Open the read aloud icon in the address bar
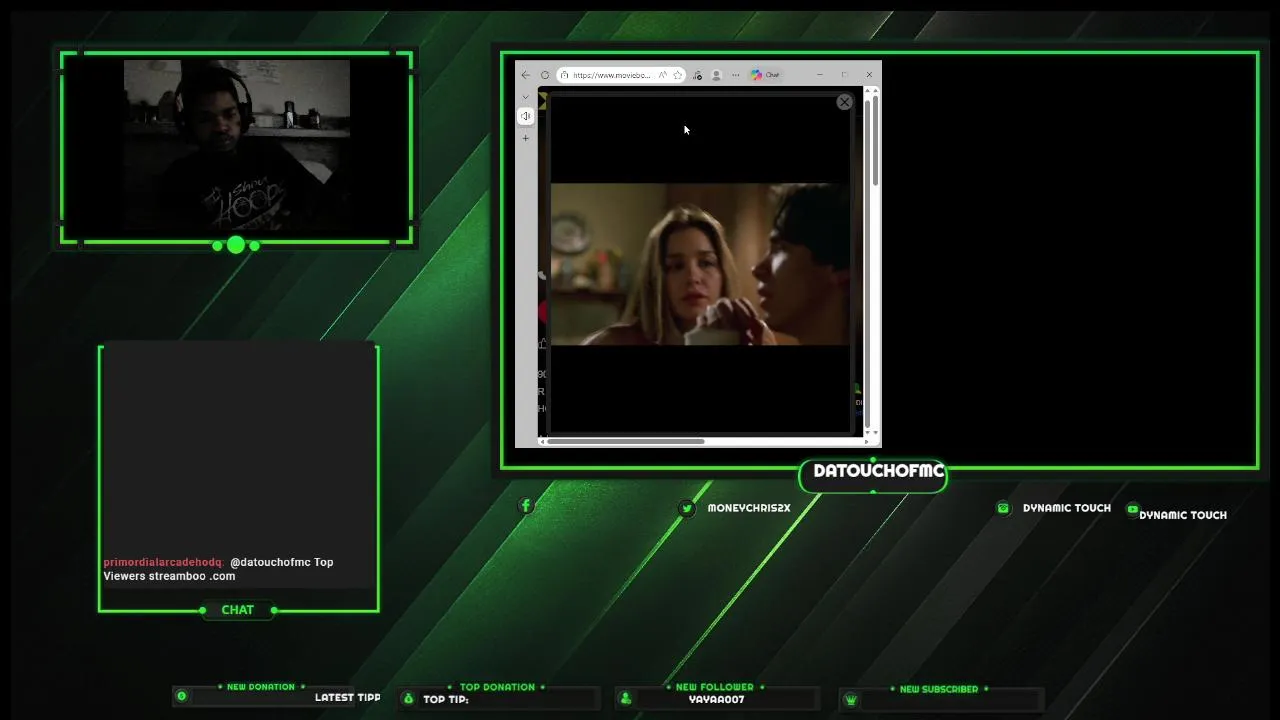 point(663,75)
